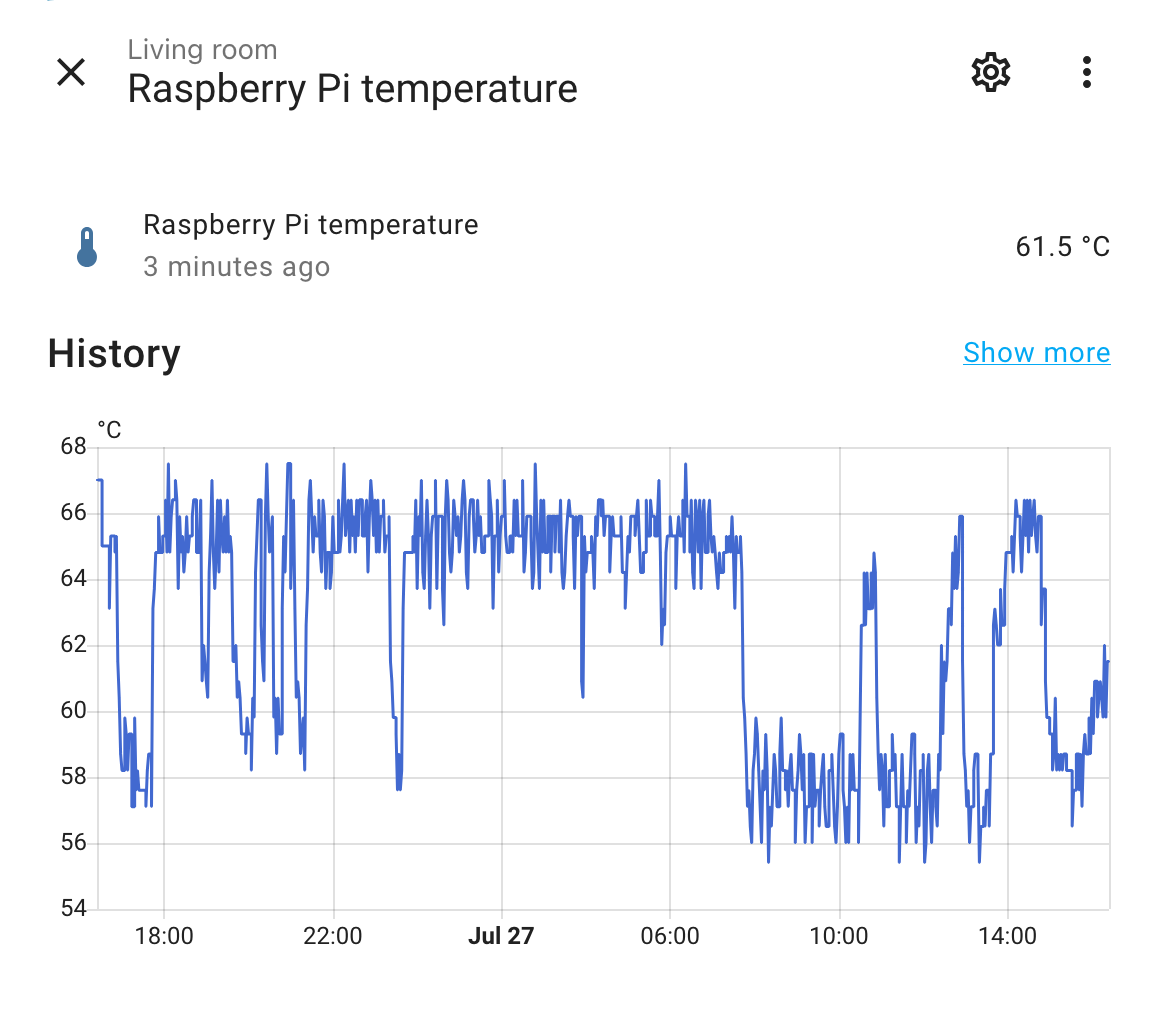Click the blue thermometer sensor icon
1159x1028 pixels.
point(87,247)
